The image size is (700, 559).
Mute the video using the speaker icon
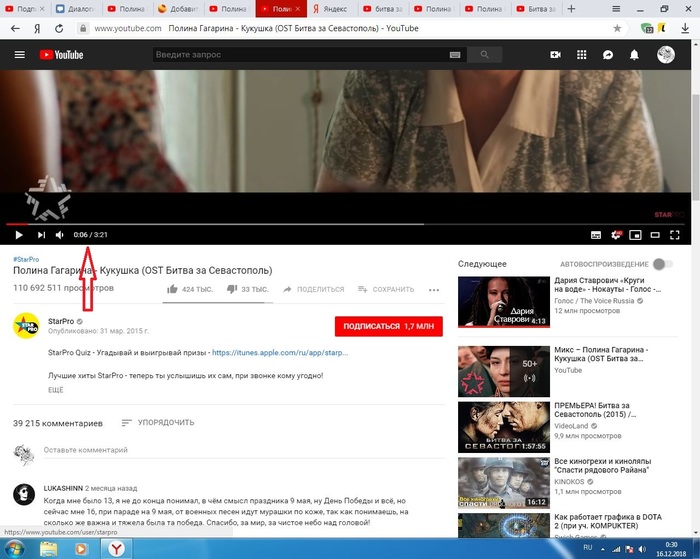pos(60,235)
